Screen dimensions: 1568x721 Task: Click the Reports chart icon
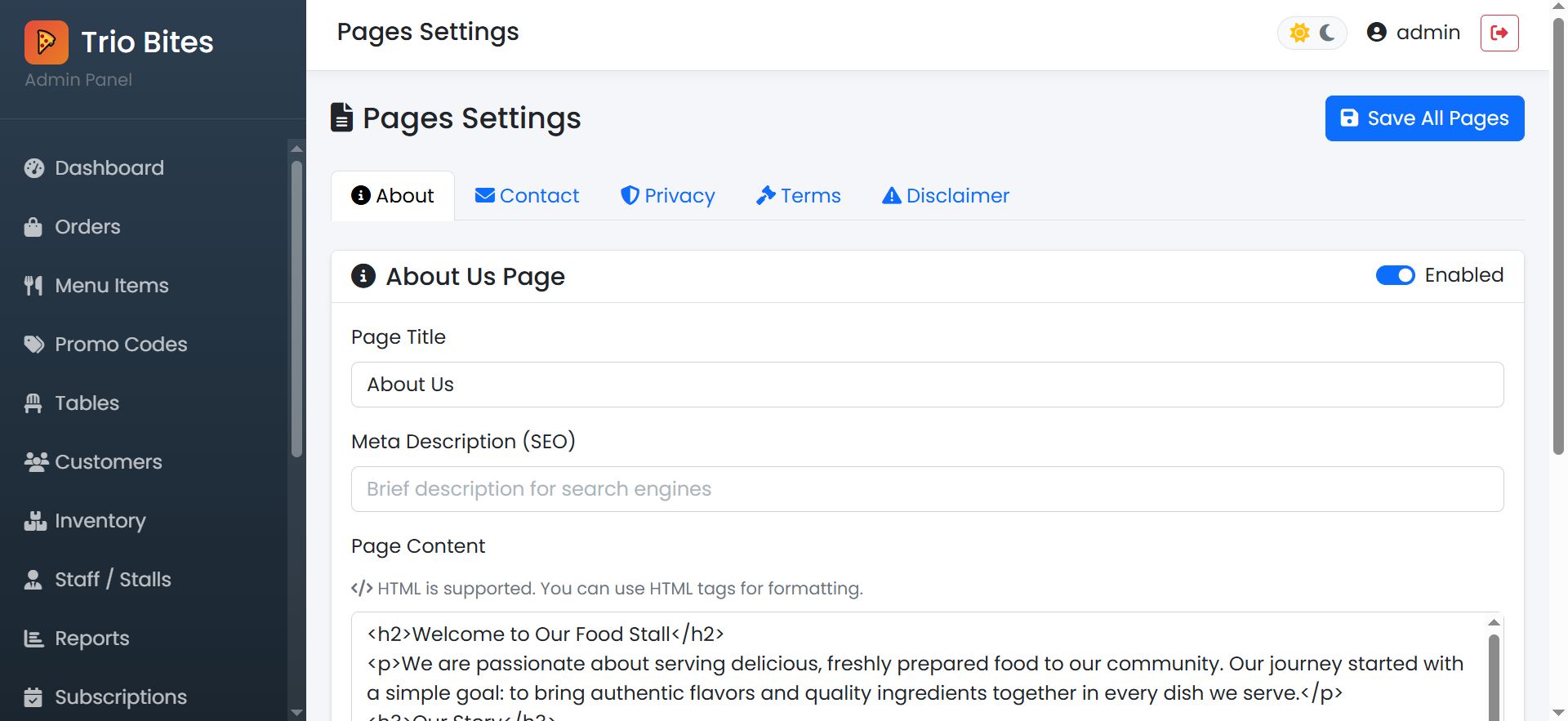(x=33, y=639)
